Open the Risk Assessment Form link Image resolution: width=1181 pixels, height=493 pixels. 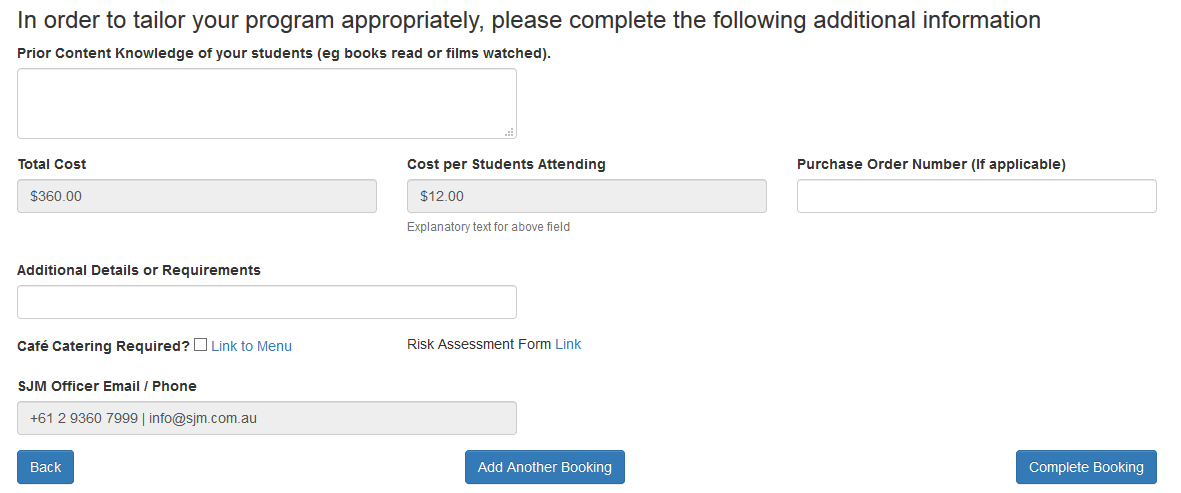pos(568,344)
